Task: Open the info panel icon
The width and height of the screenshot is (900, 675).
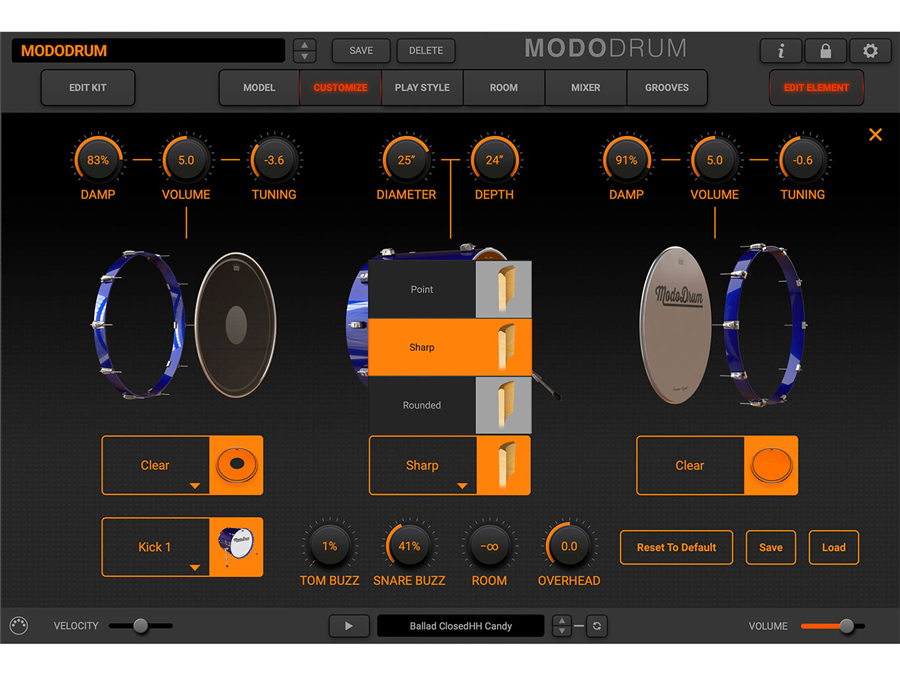Action: click(x=780, y=51)
